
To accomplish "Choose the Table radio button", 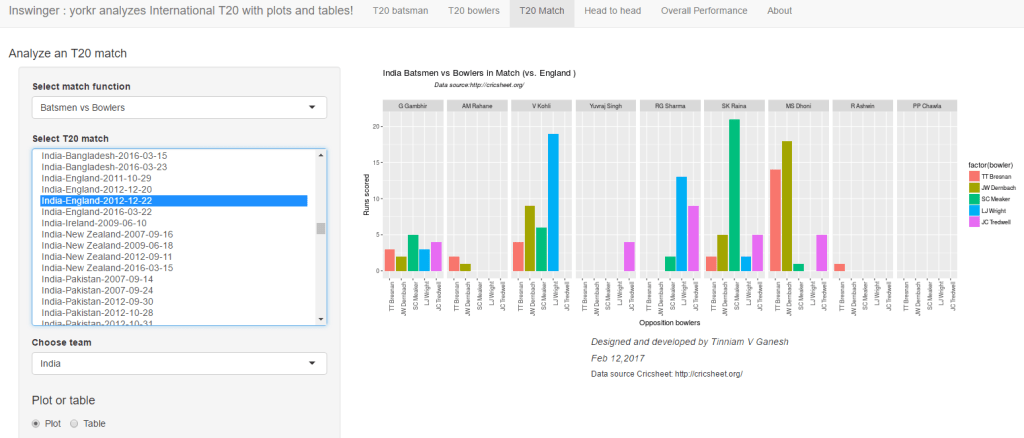I will click(74, 423).
